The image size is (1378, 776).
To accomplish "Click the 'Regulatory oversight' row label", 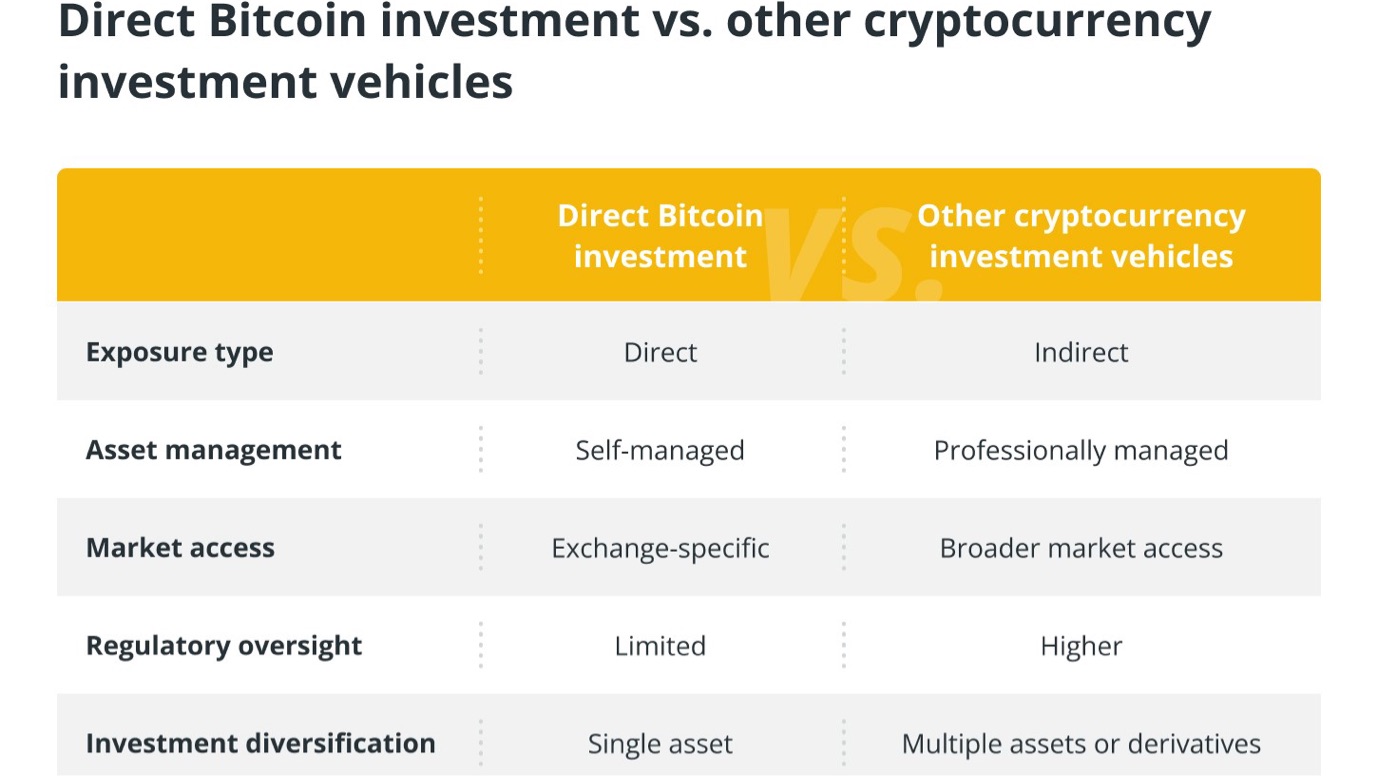I will (x=224, y=646).
